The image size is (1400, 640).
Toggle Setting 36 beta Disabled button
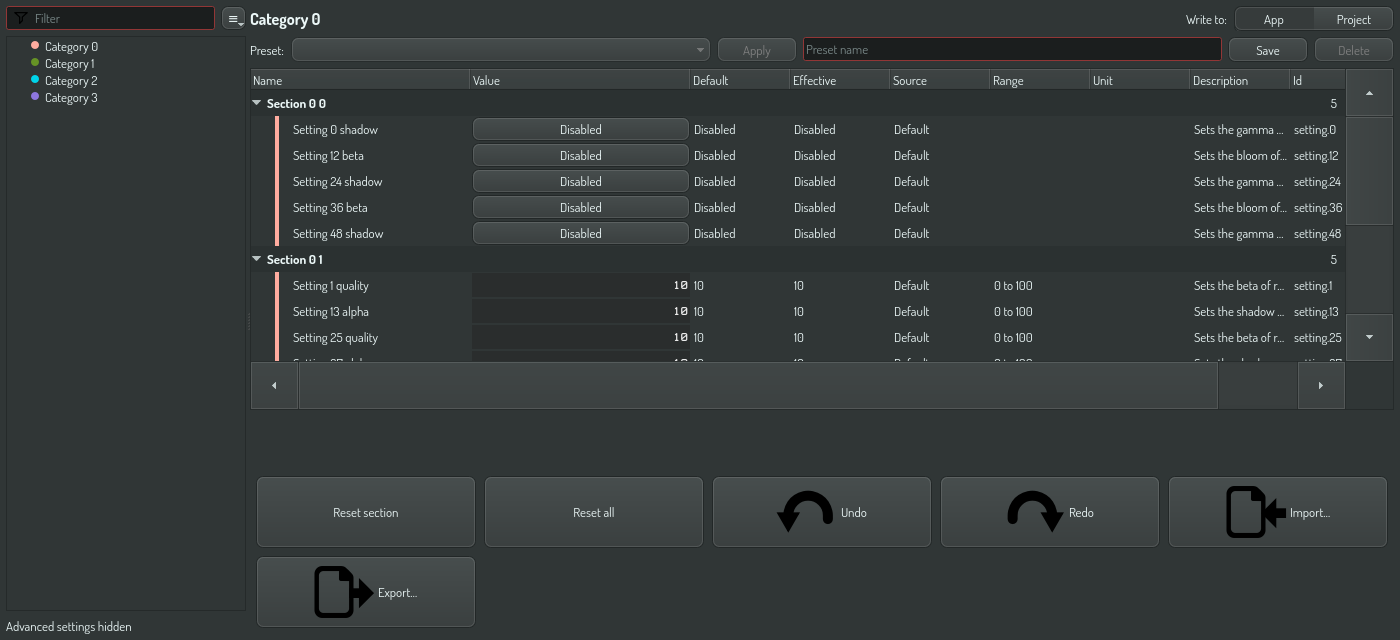(x=580, y=207)
